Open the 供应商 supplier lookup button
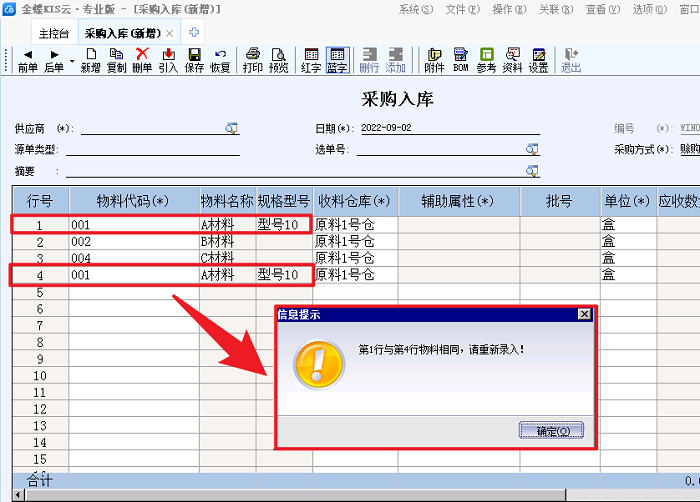 232,129
